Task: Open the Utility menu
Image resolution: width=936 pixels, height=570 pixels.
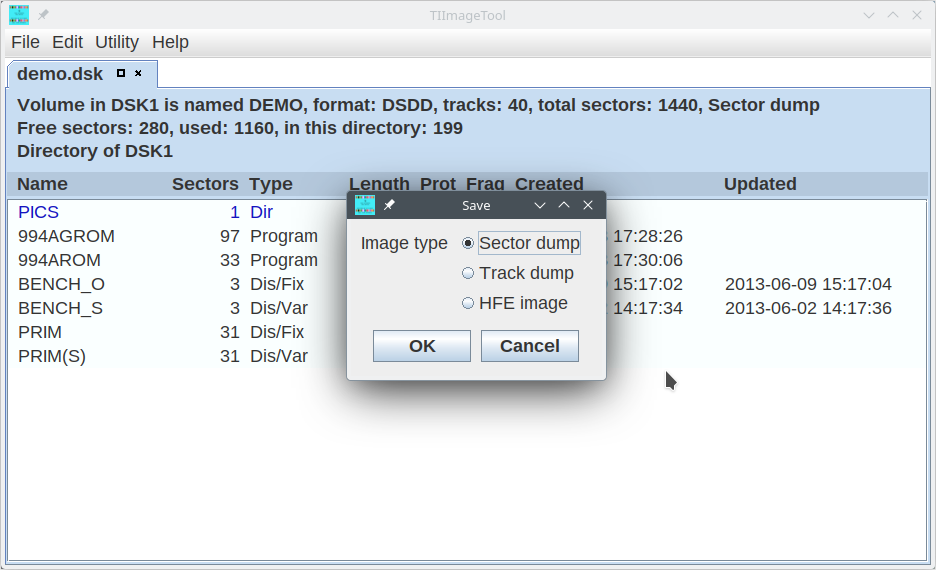Action: coord(117,42)
